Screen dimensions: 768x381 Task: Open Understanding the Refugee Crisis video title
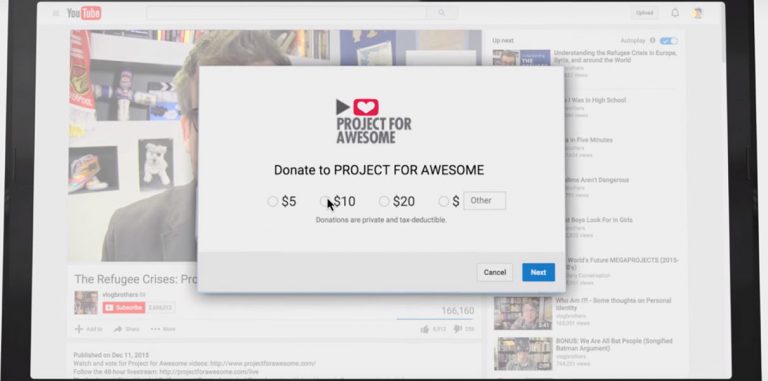tap(616, 56)
